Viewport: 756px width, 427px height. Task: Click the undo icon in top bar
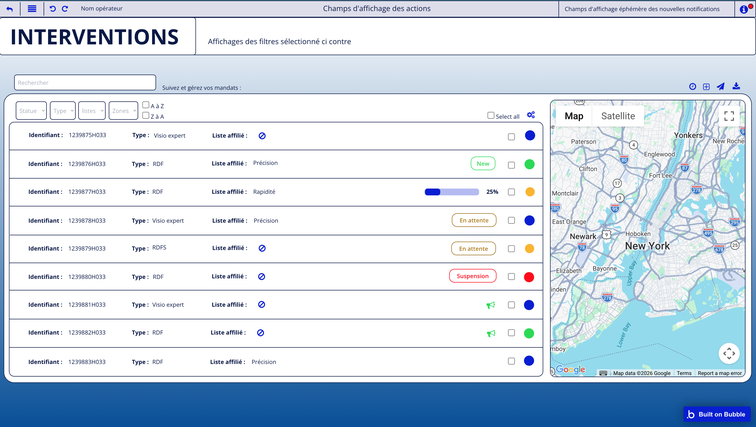pyautogui.click(x=53, y=8)
